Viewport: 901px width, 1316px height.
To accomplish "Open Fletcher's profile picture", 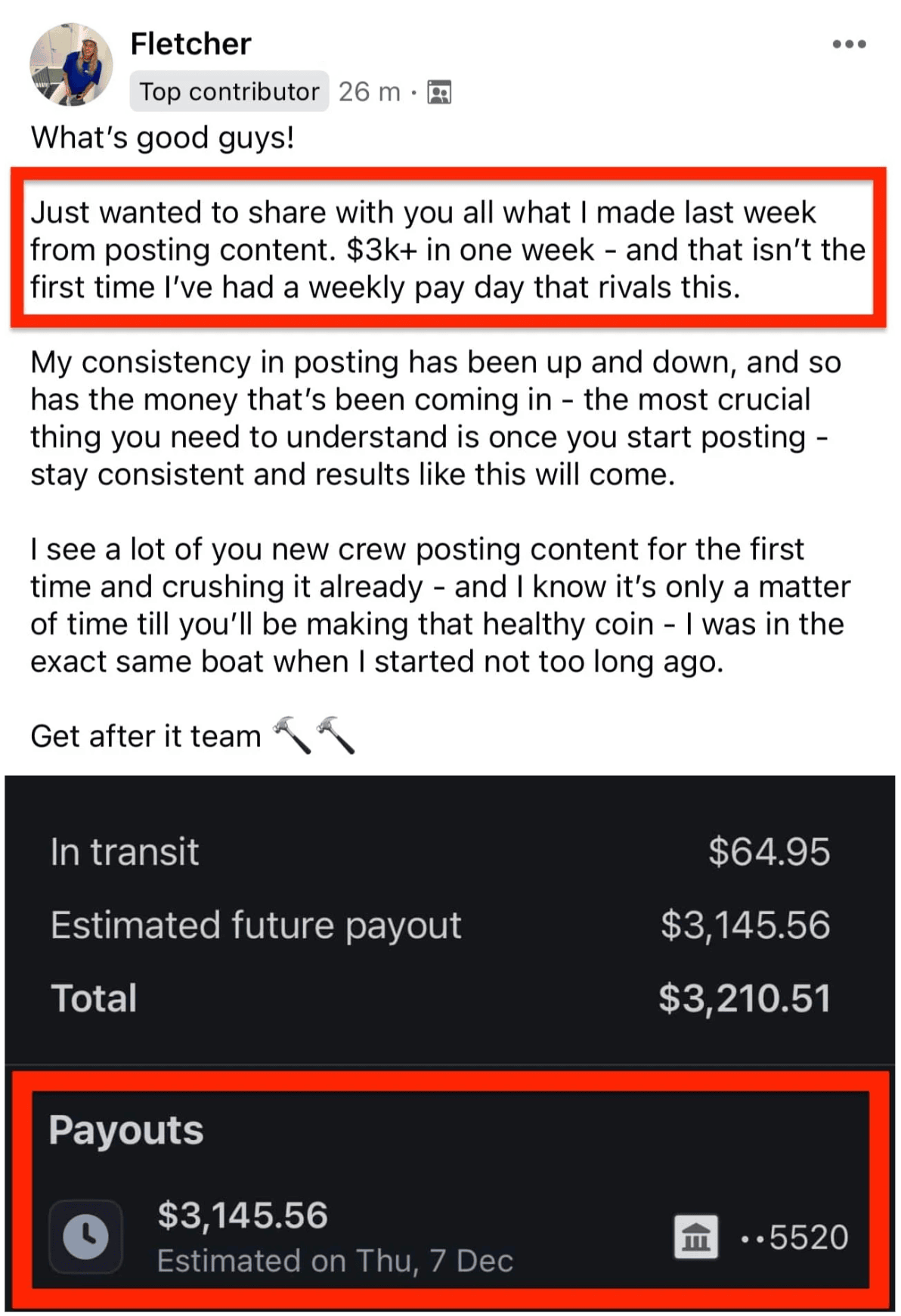I will (71, 64).
